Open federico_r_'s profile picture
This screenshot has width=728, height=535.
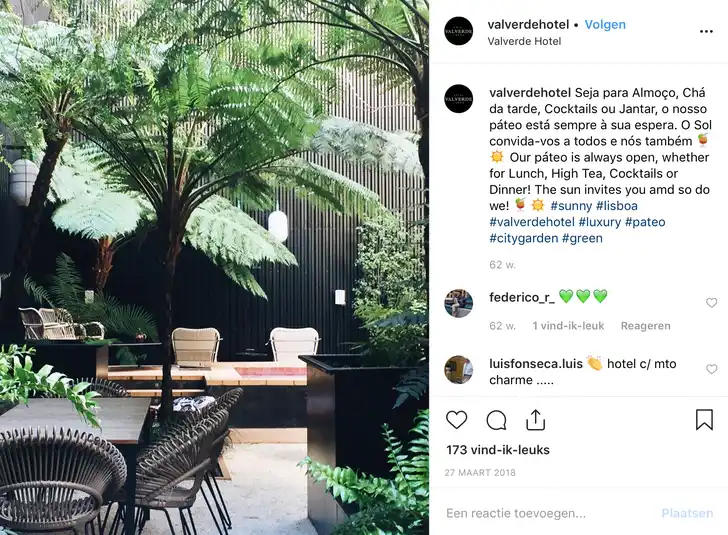click(x=459, y=303)
